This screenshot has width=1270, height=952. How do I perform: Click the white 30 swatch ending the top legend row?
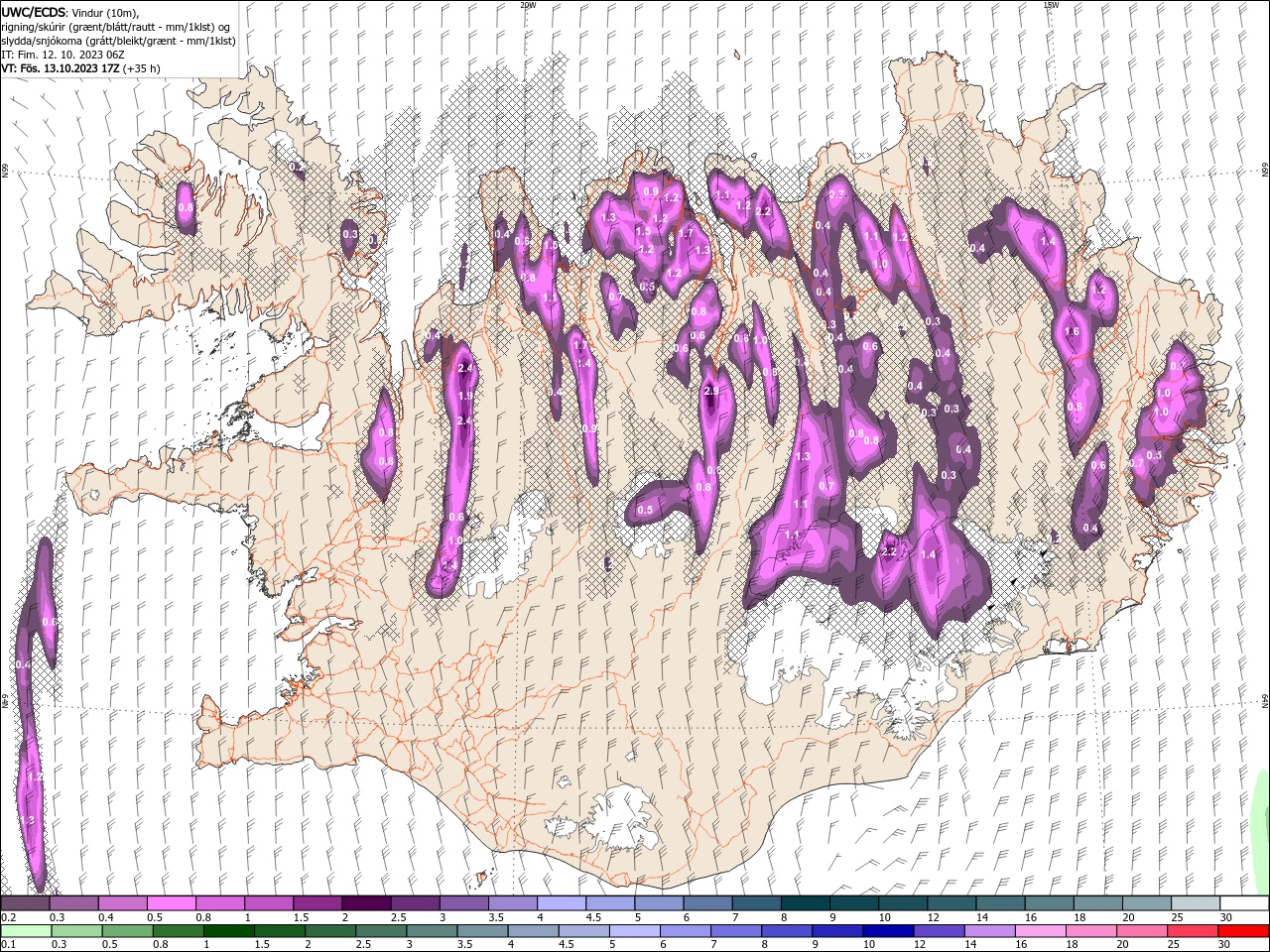coord(1244,903)
